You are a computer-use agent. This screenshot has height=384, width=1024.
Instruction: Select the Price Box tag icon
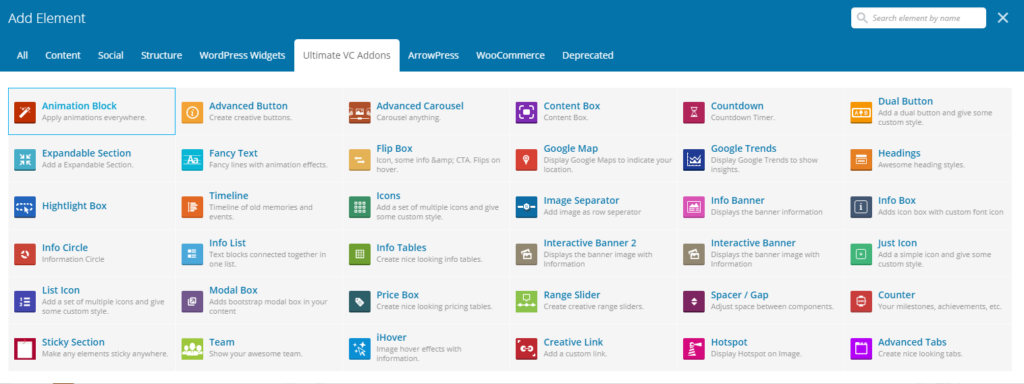(x=359, y=301)
